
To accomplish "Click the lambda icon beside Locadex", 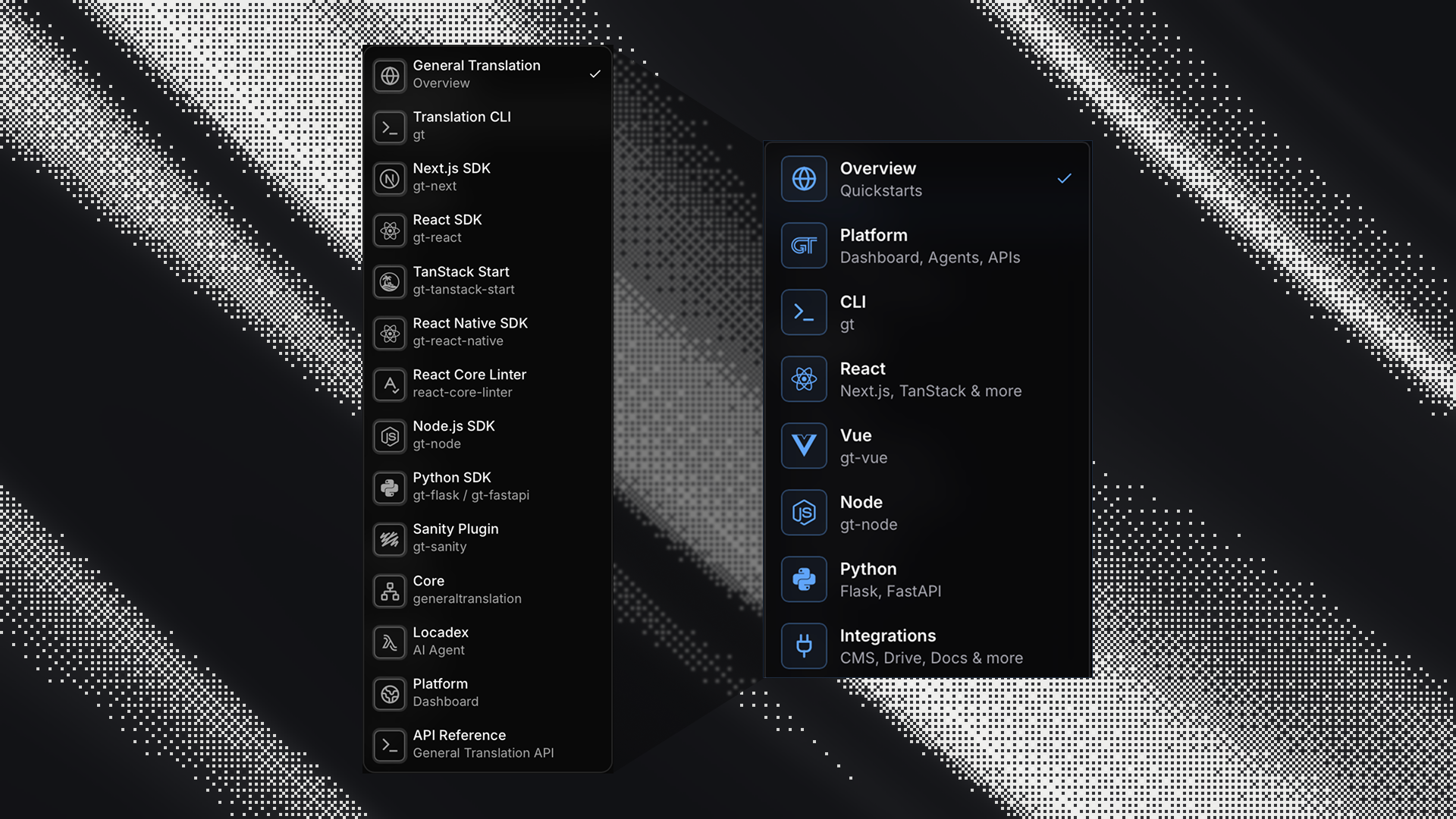I will pos(390,643).
